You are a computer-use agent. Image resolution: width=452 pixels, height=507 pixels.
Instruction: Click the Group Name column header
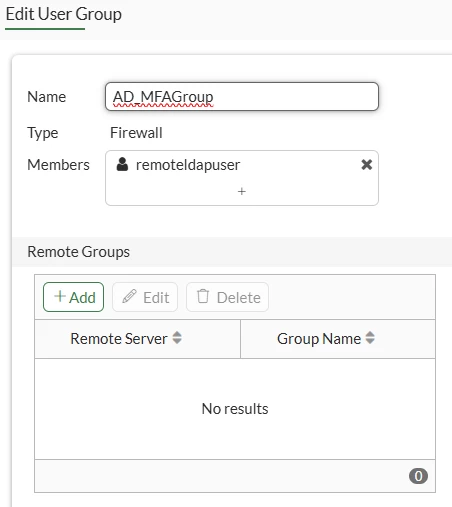pyautogui.click(x=338, y=339)
